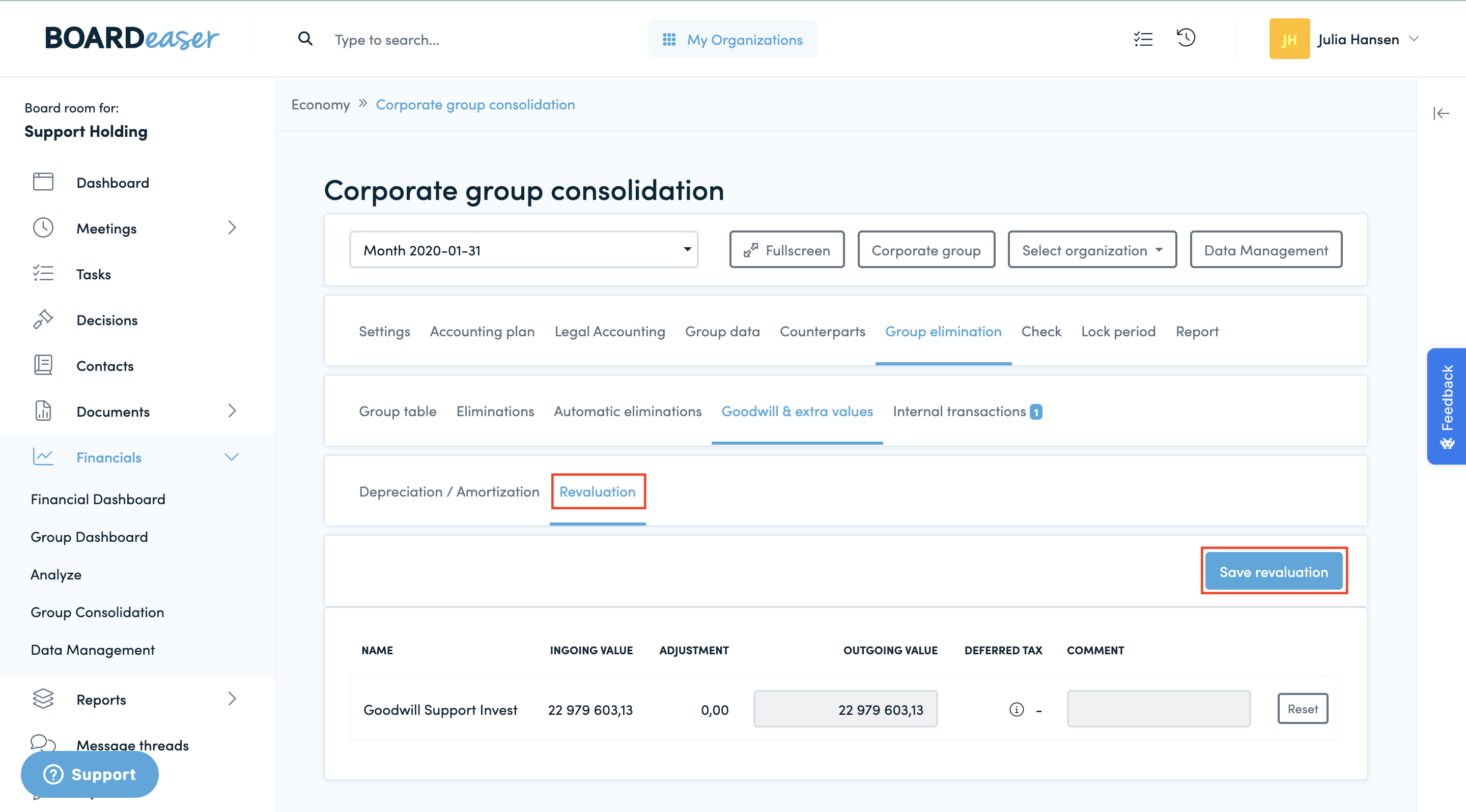Click the deferred tax info icon

click(x=1017, y=710)
